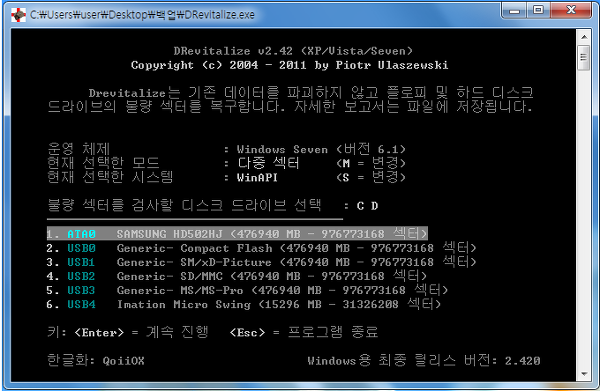Click the "DRevitalize v2.42" header line

click(293, 51)
